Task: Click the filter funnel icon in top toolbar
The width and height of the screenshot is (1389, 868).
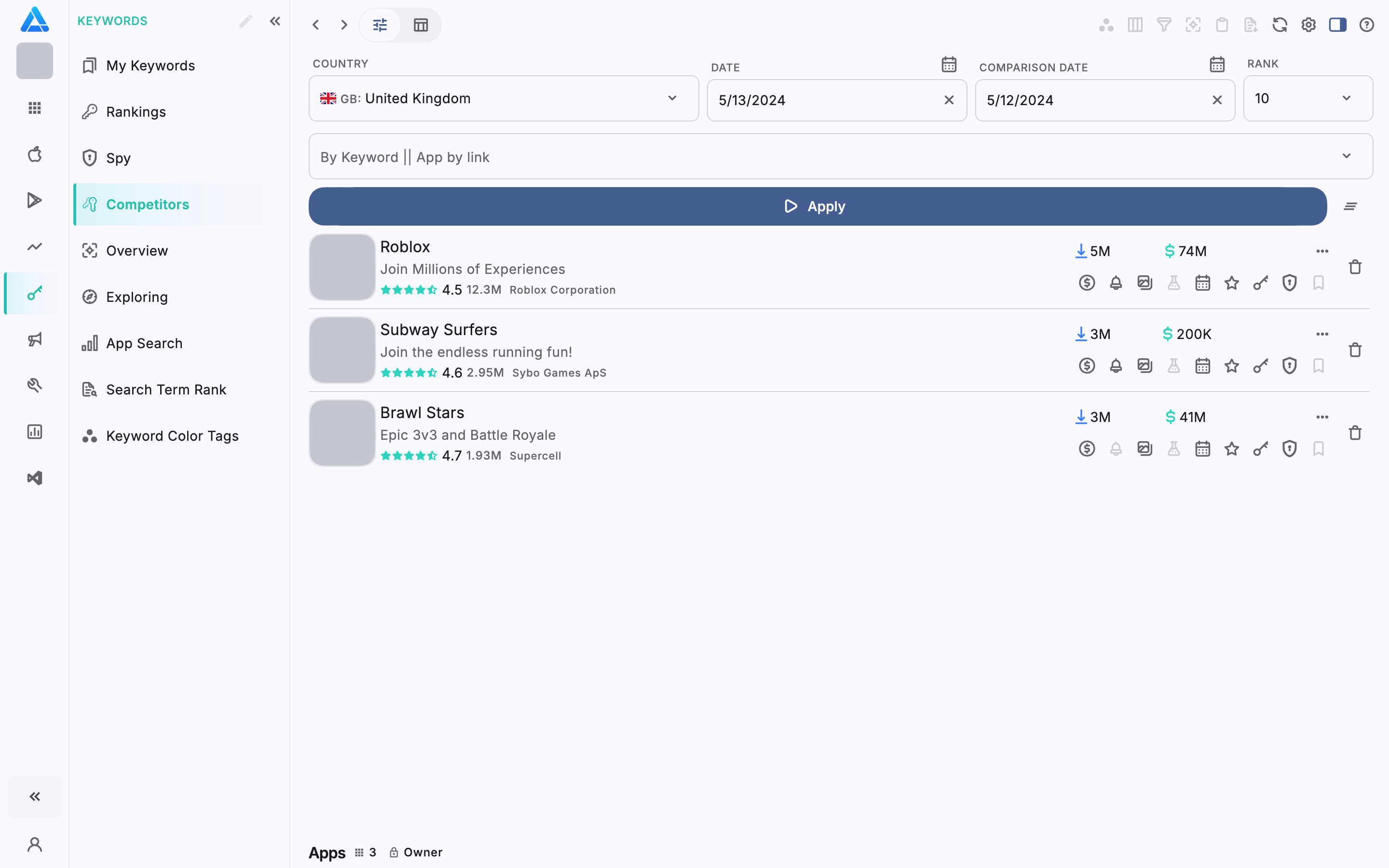Action: coord(1164,25)
